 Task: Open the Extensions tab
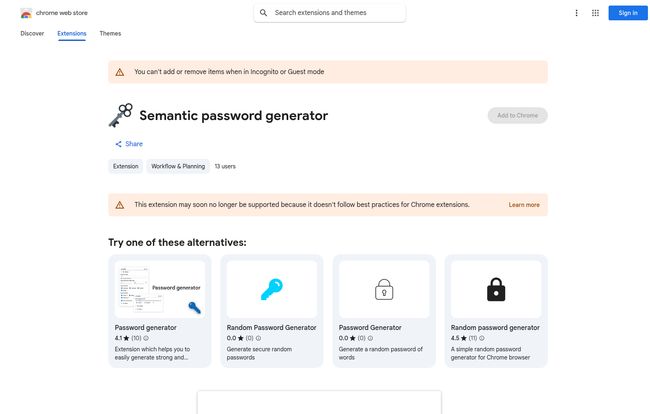tap(71, 33)
